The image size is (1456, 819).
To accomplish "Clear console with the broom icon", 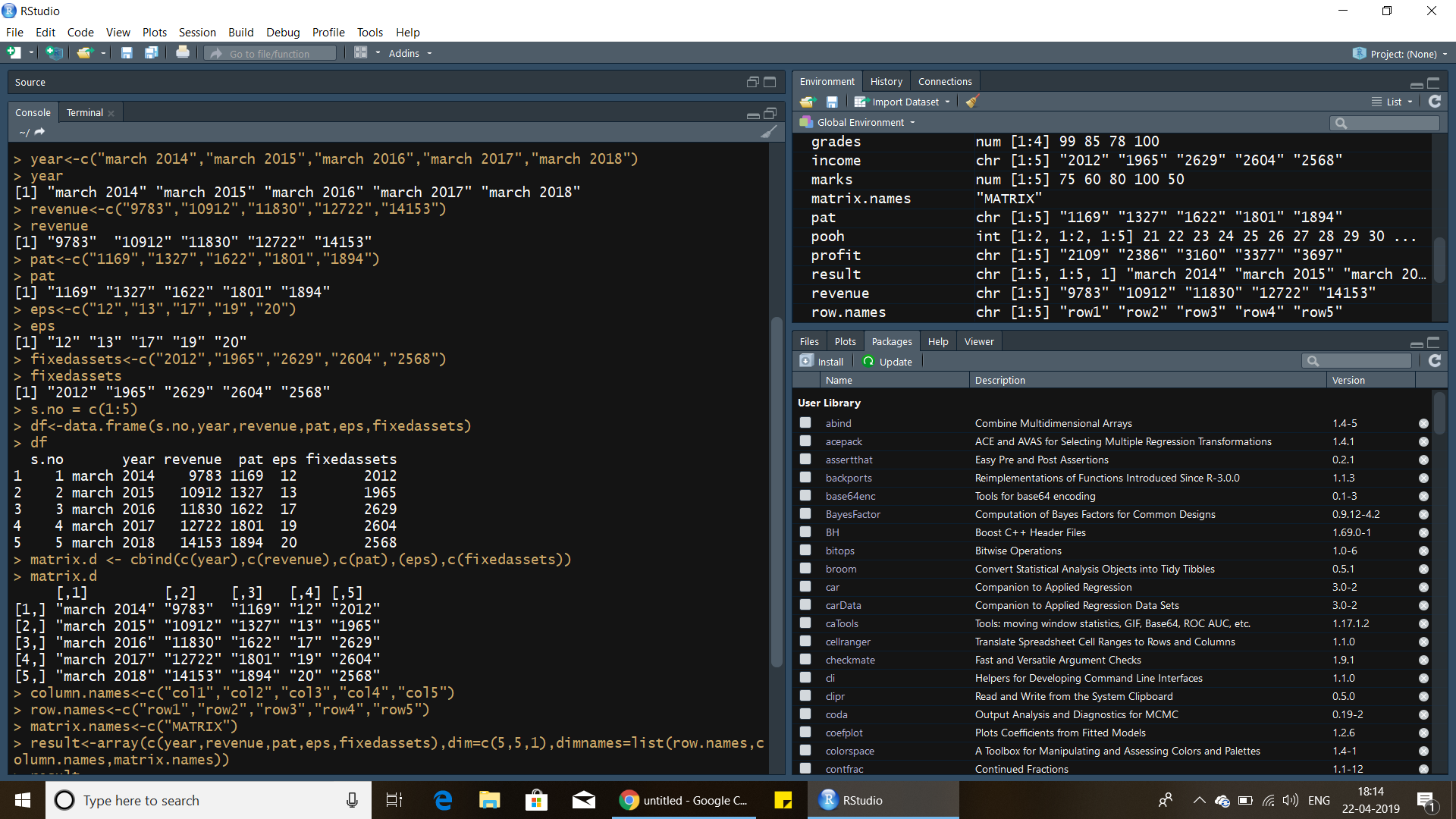I will (x=768, y=132).
